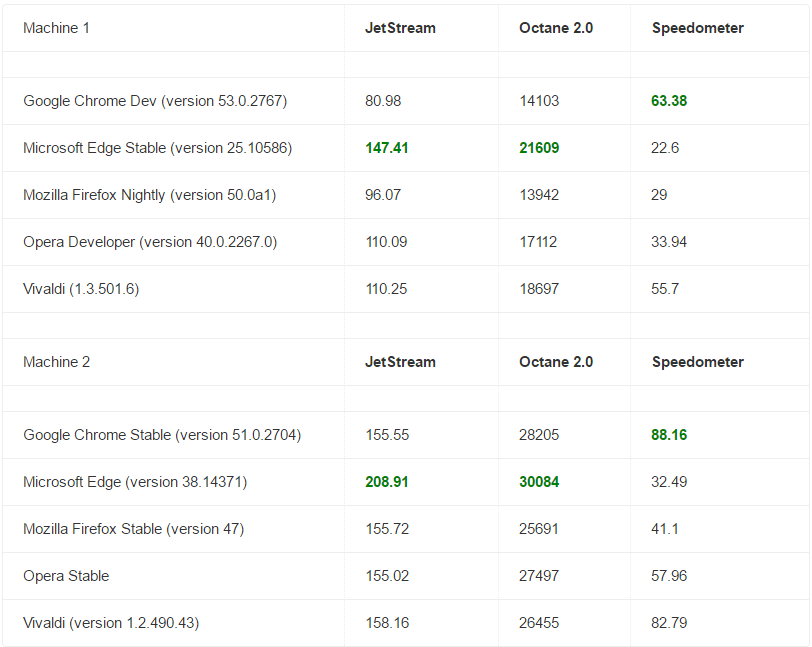Click Opera Developer version 40.0.2267.0 cell
Screen dimensions: 812x647
(150, 242)
